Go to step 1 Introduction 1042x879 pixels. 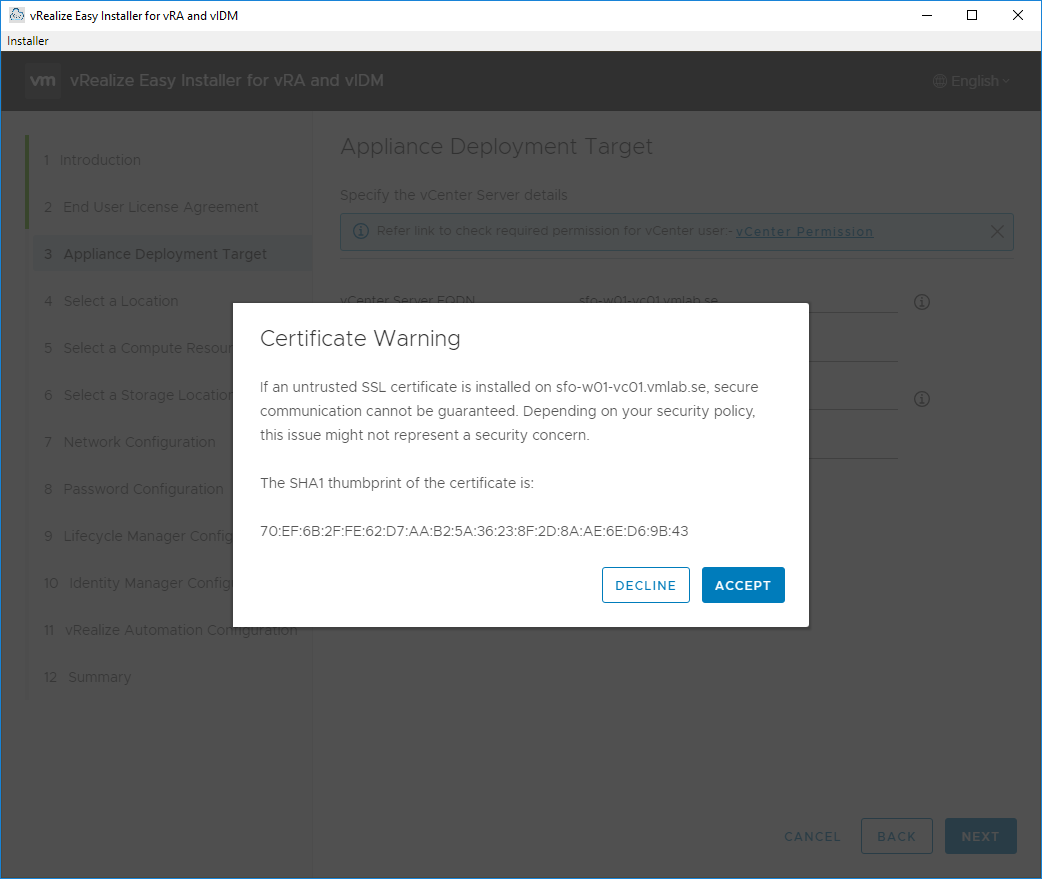92,160
